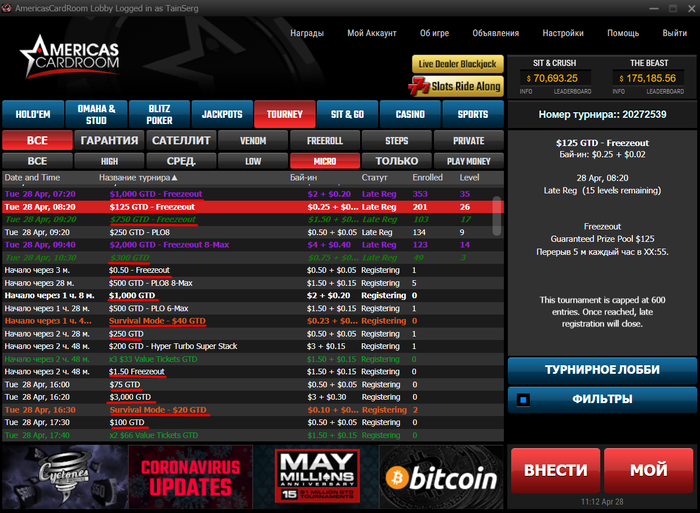
Task: Click the Sit & Crush $70,693.25 jackpot
Action: pos(555,79)
